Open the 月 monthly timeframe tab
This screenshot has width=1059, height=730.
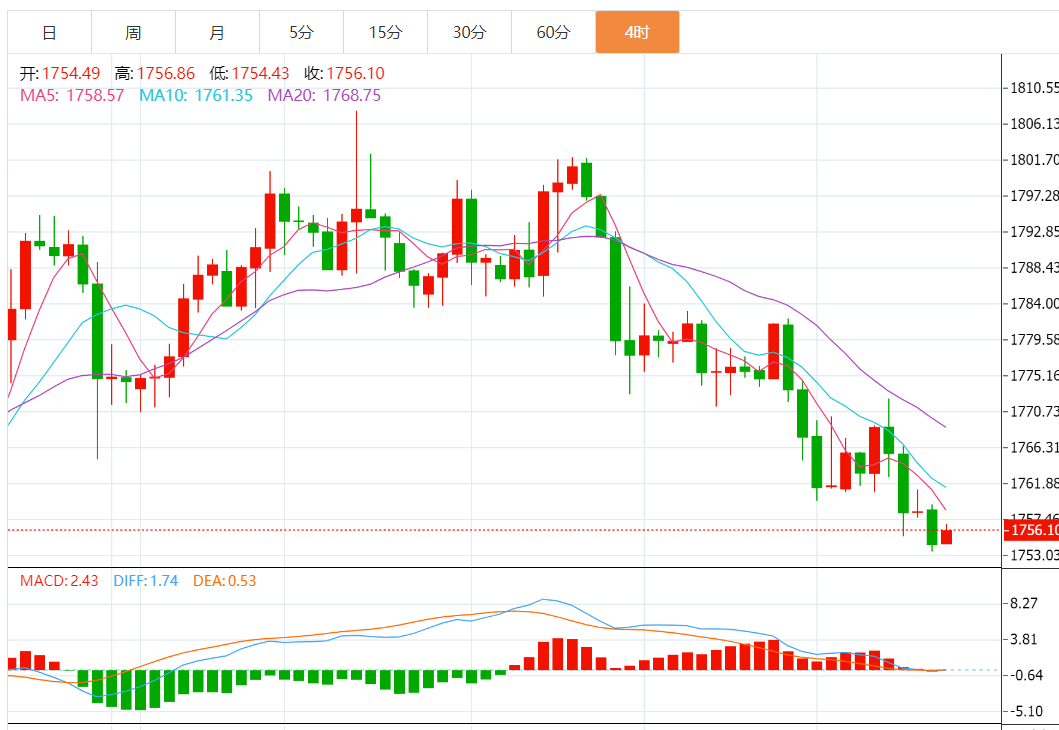point(217,32)
